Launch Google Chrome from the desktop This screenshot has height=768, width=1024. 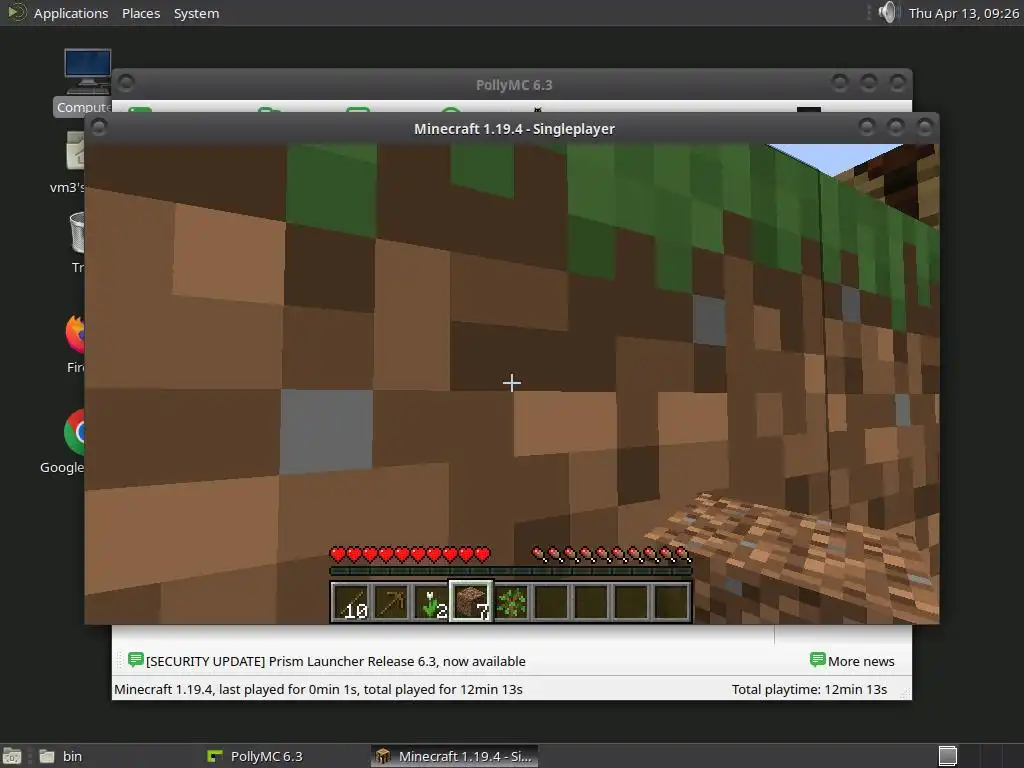65,441
